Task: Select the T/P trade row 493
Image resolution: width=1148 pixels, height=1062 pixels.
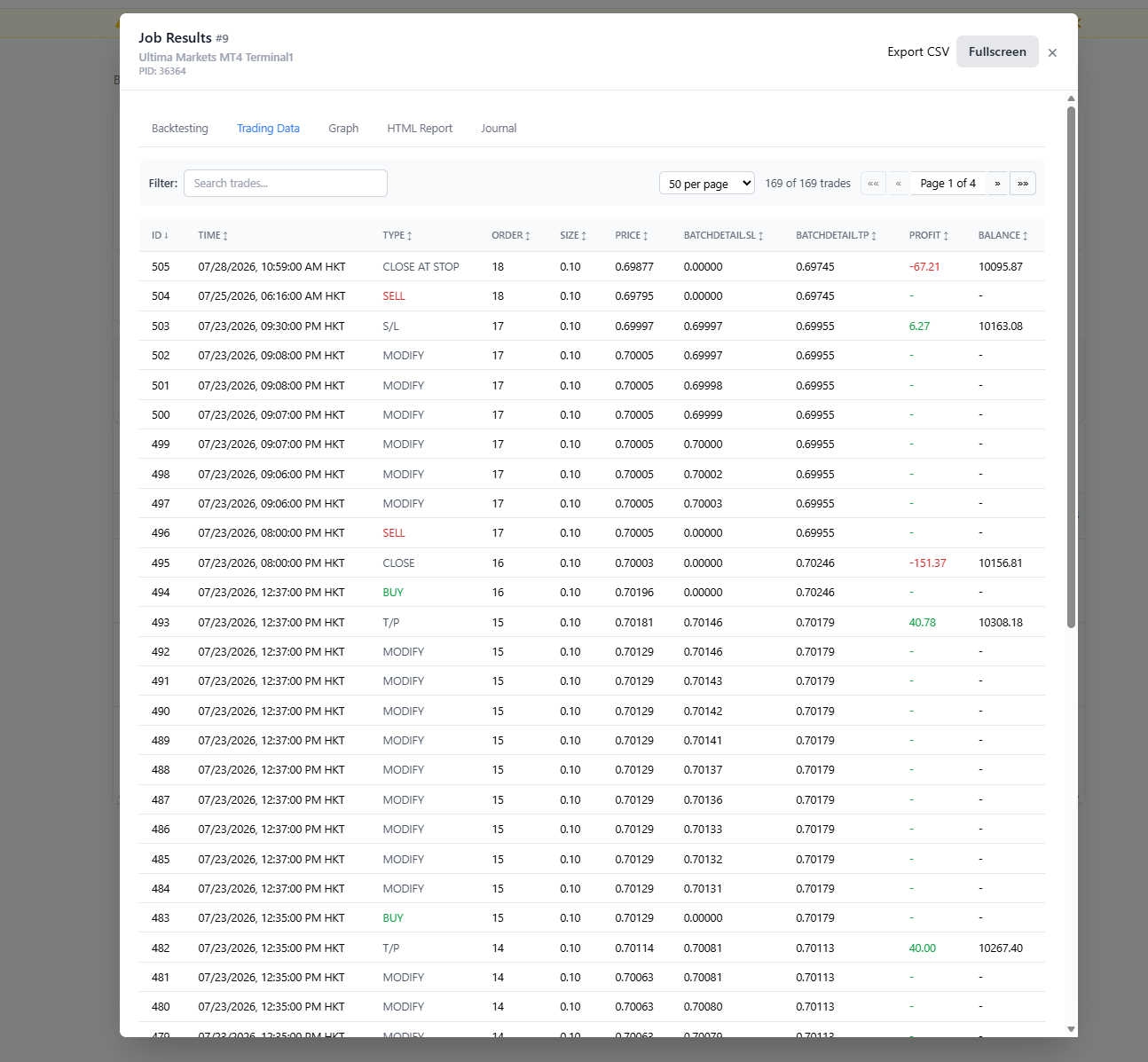Action: point(592,622)
